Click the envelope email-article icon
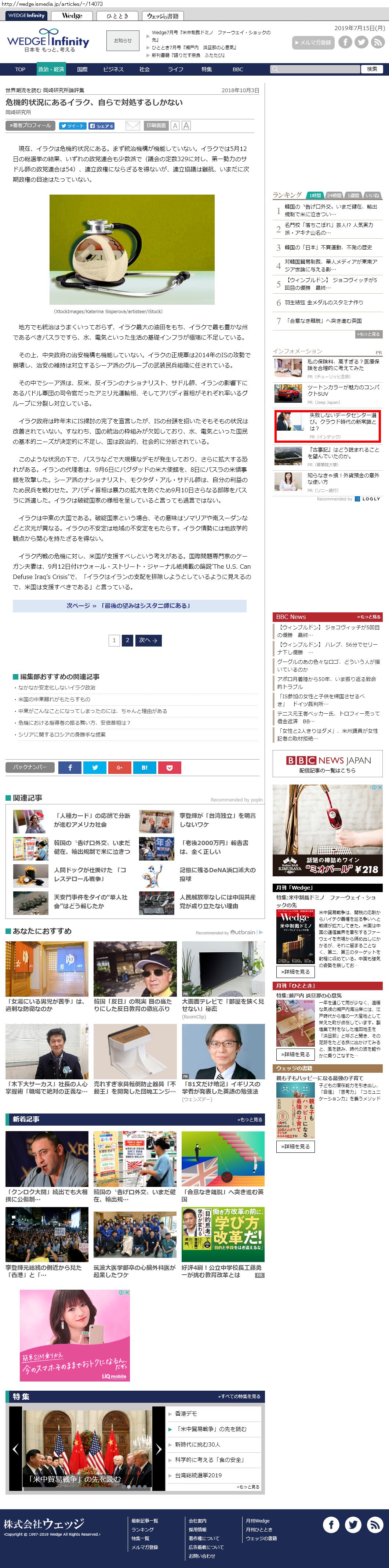Viewport: 389px width, 1568px height. pyautogui.click(x=133, y=126)
